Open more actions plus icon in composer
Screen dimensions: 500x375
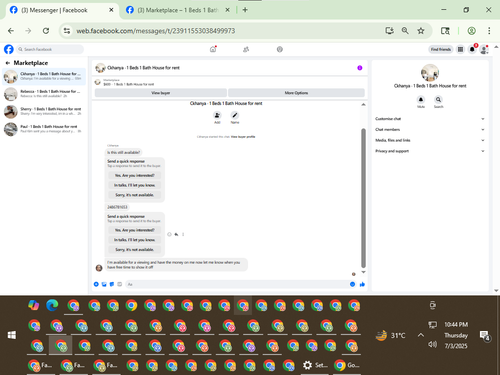pyautogui.click(x=96, y=284)
